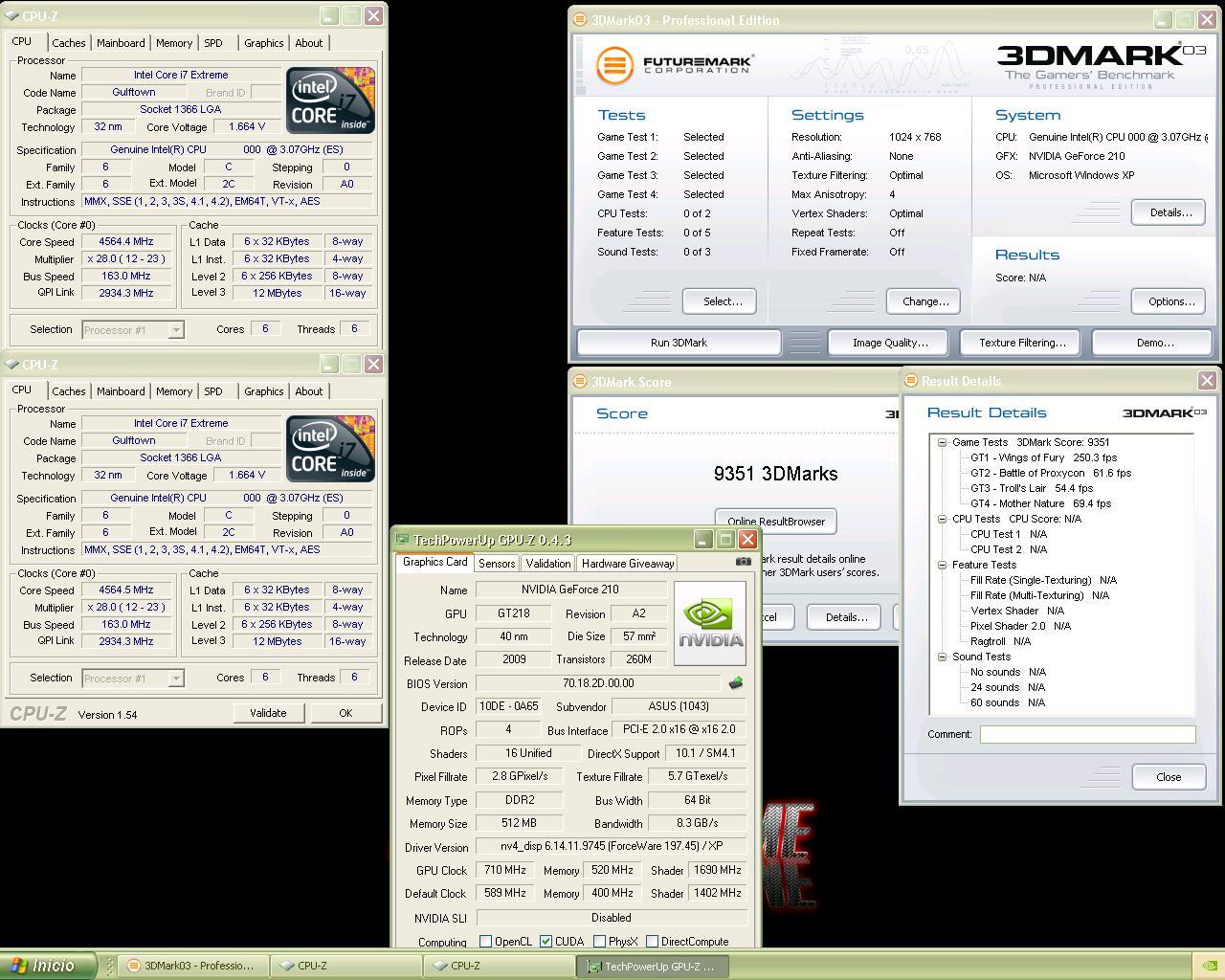The width and height of the screenshot is (1225, 980).
Task: Click the 3DMark03 title bar icon
Action: coord(580,19)
